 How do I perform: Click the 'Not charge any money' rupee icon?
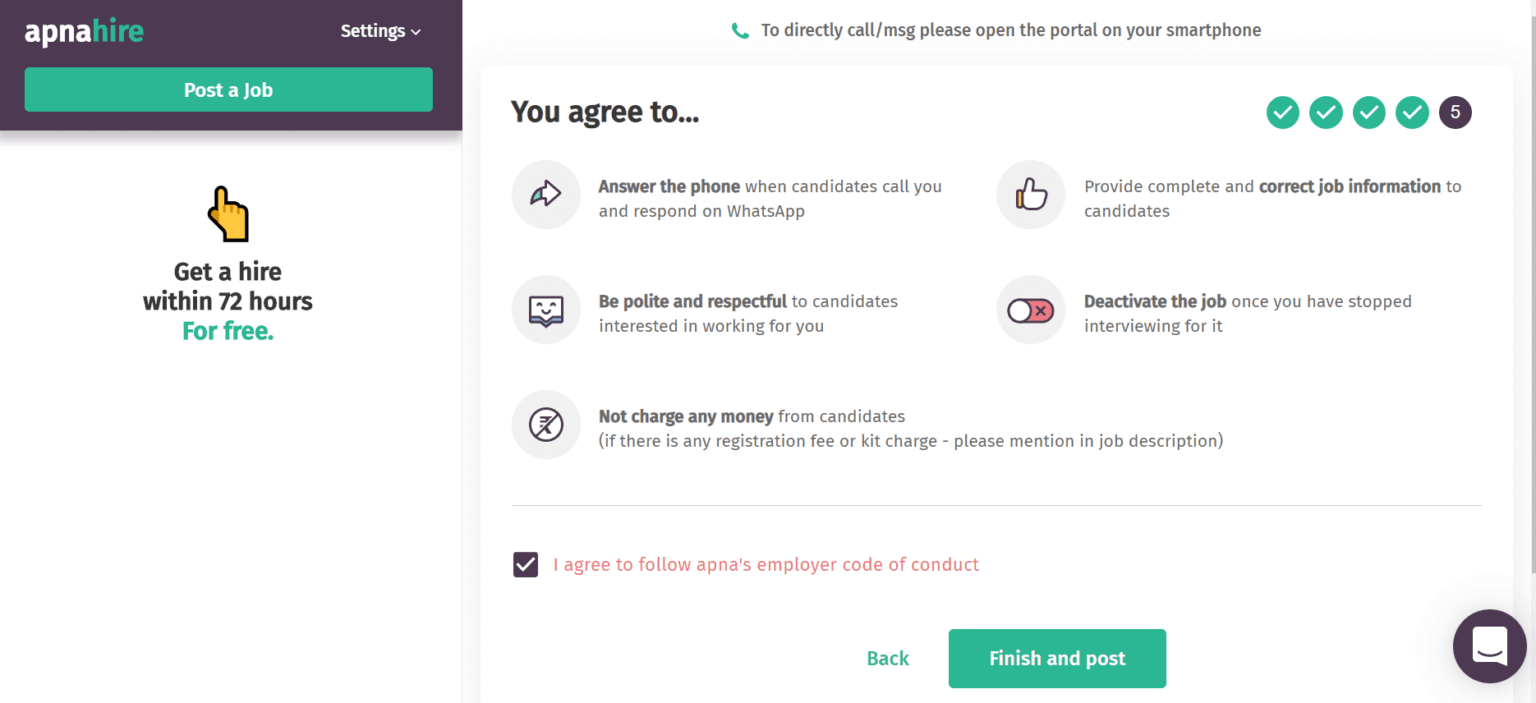546,424
